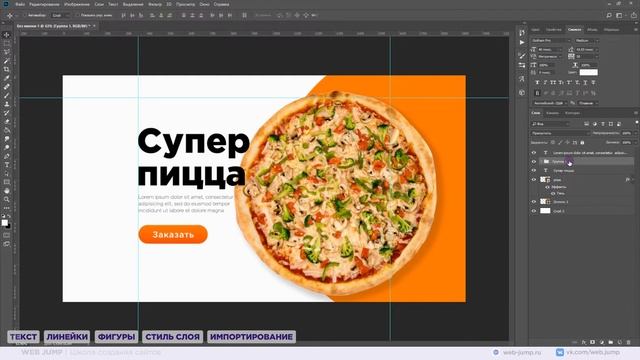640x360 pixels.
Task: Select the Символ panel tab
Action: [574, 29]
